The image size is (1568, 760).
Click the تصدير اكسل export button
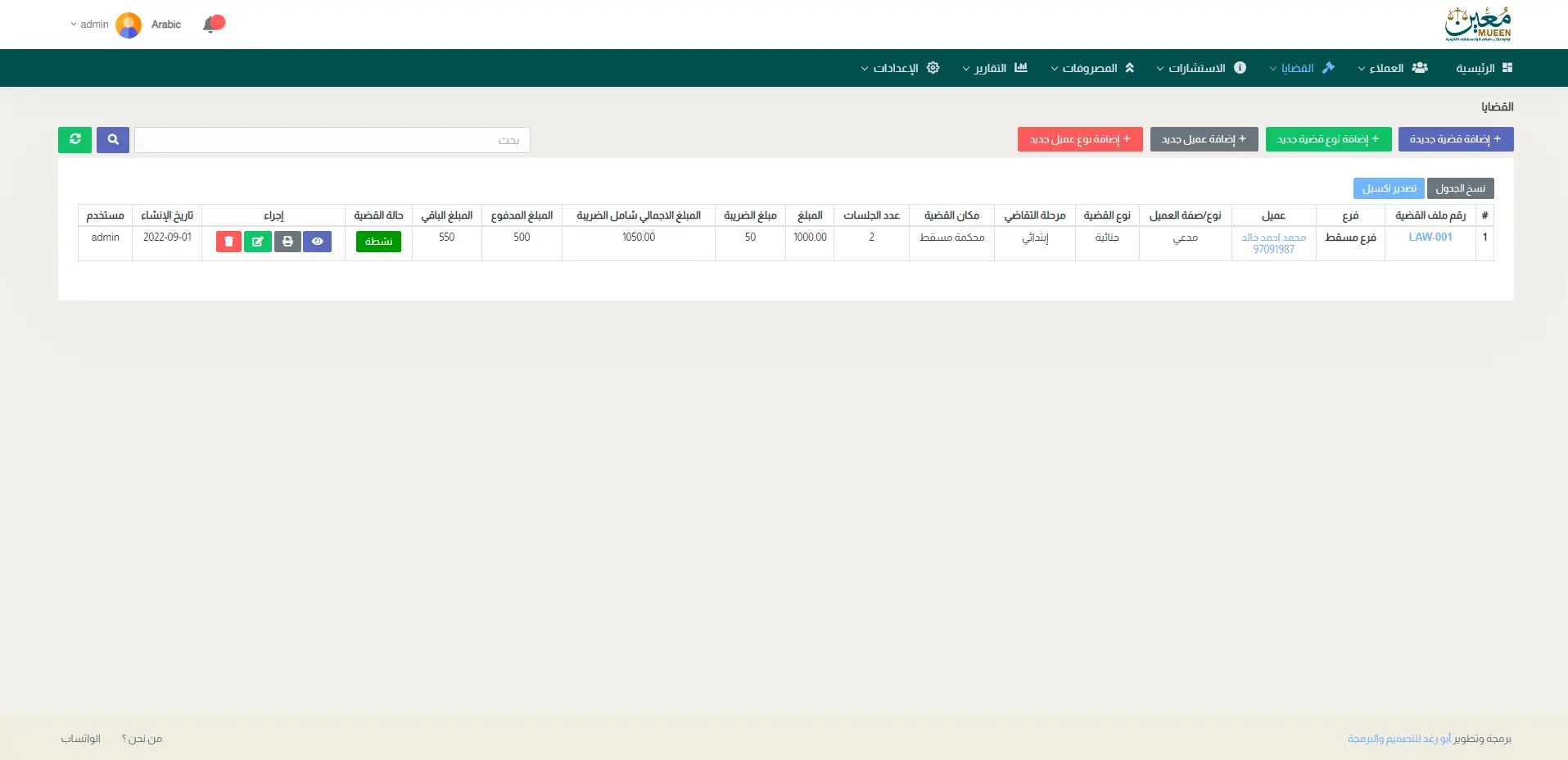click(1389, 188)
